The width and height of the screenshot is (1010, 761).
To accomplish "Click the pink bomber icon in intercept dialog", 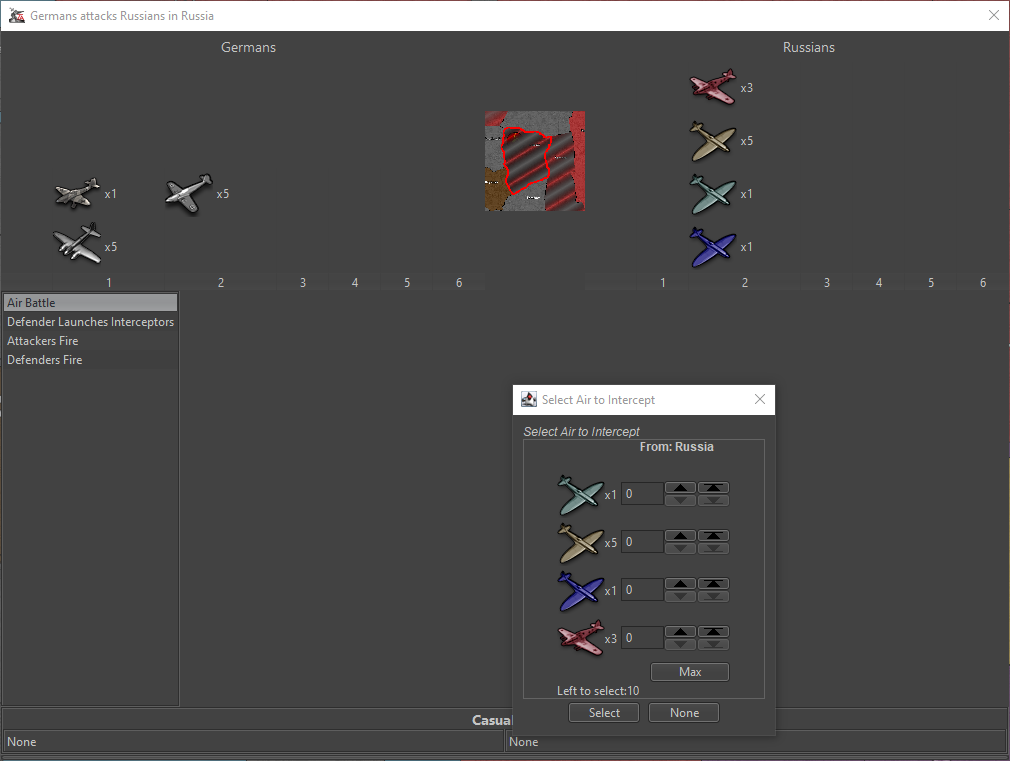I will click(581, 639).
